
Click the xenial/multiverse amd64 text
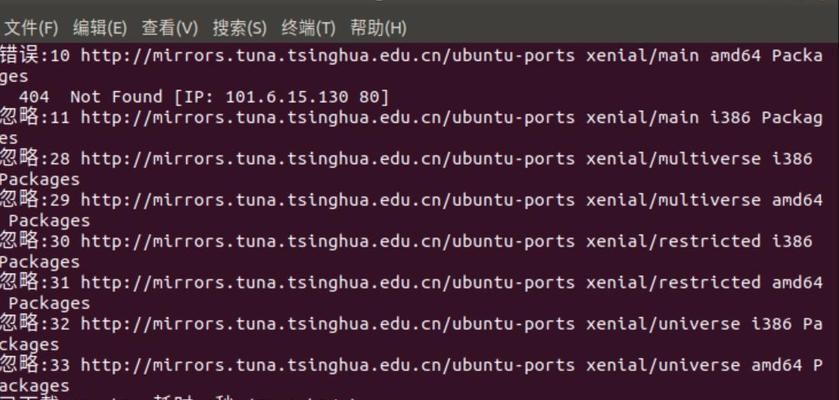point(704,200)
